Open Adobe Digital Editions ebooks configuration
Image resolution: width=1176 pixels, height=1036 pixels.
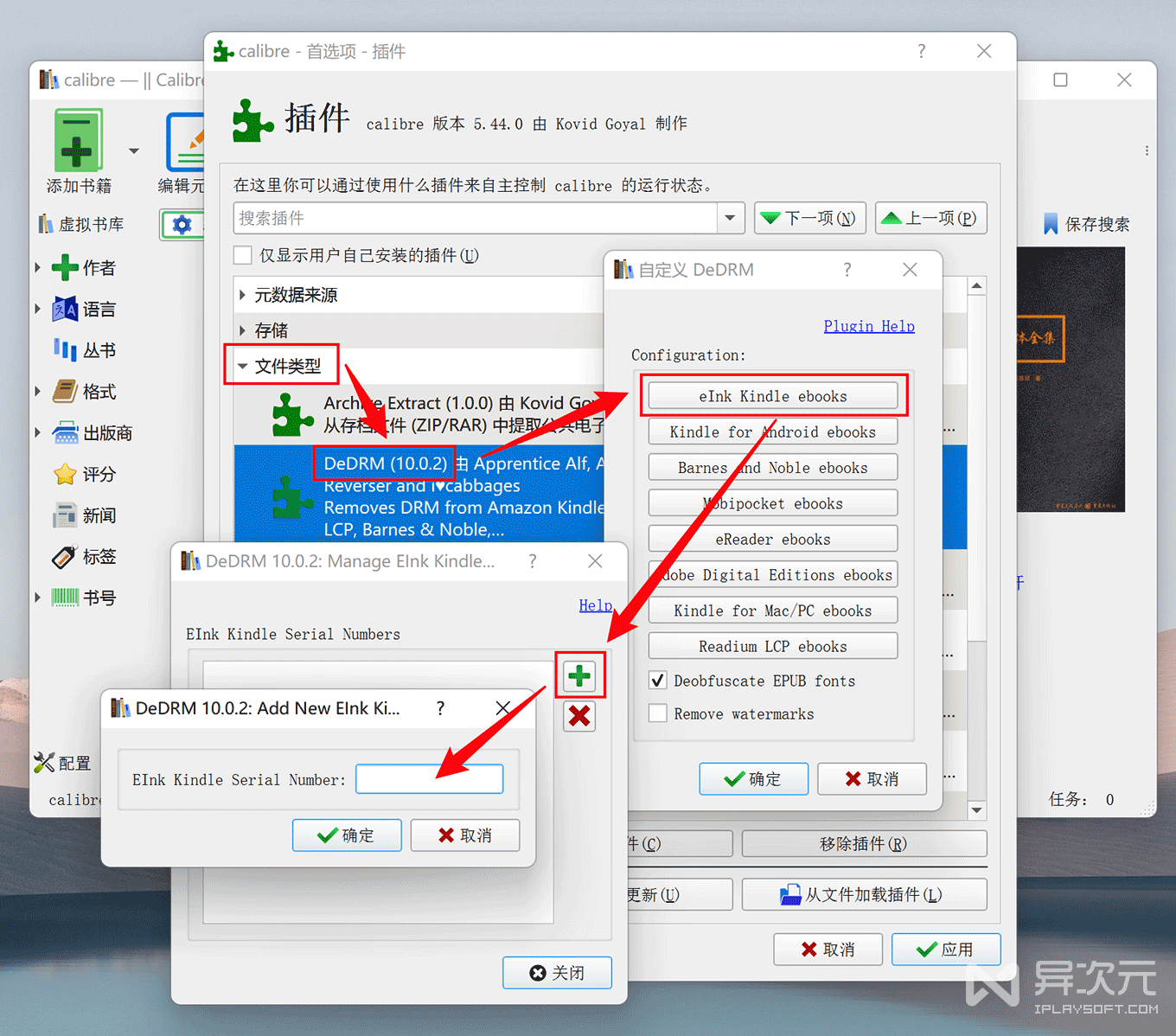coord(773,575)
